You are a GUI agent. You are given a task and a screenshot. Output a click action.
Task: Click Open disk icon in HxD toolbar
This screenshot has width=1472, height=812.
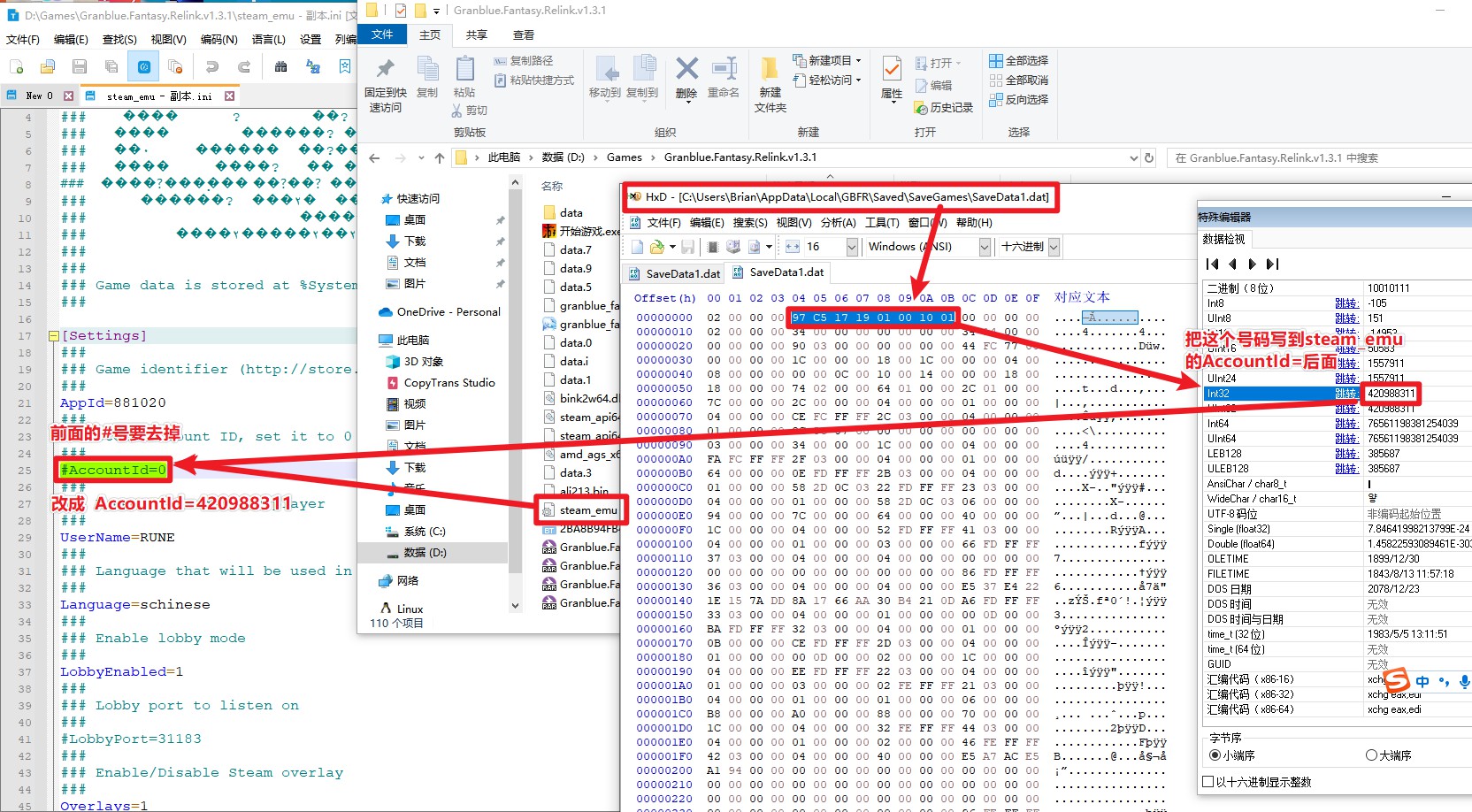(x=733, y=246)
